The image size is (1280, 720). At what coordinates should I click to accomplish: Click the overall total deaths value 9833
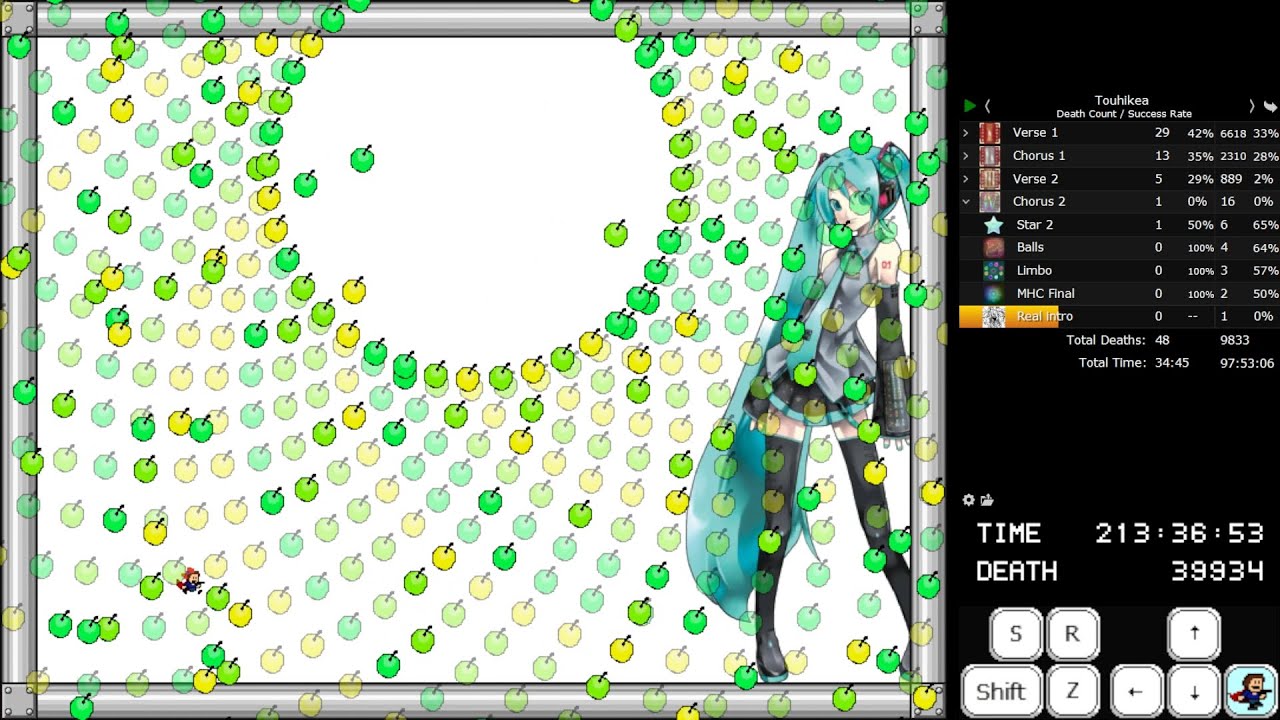[x=1236, y=340]
